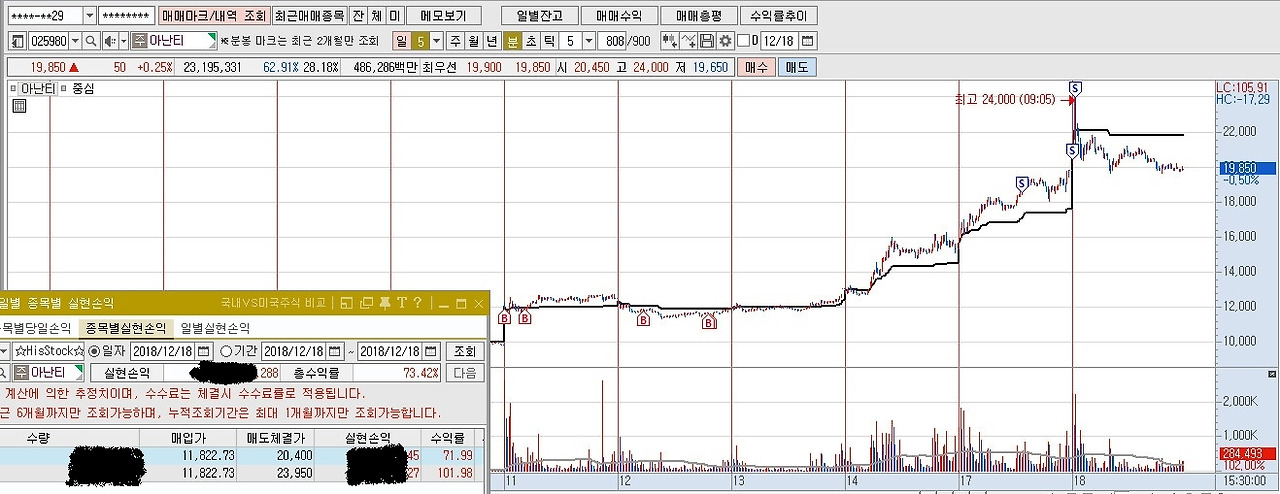Toggle the 틱 tick chart period button

pos(549,41)
